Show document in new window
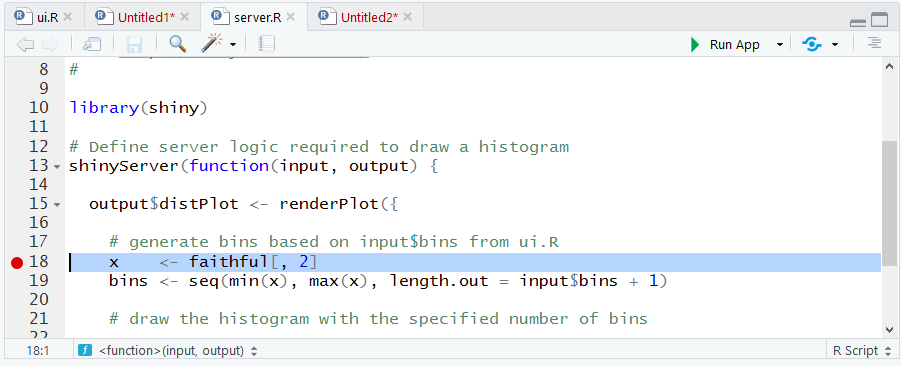The image size is (901, 366). click(92, 44)
